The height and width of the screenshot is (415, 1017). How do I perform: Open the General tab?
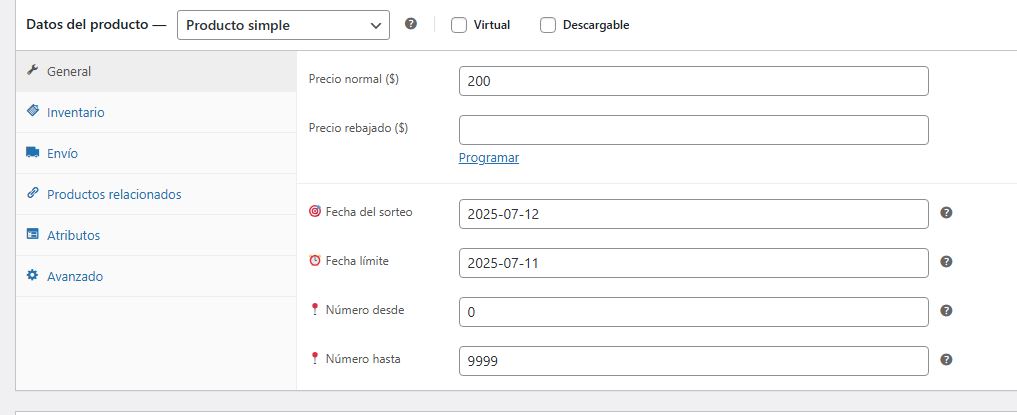[69, 72]
